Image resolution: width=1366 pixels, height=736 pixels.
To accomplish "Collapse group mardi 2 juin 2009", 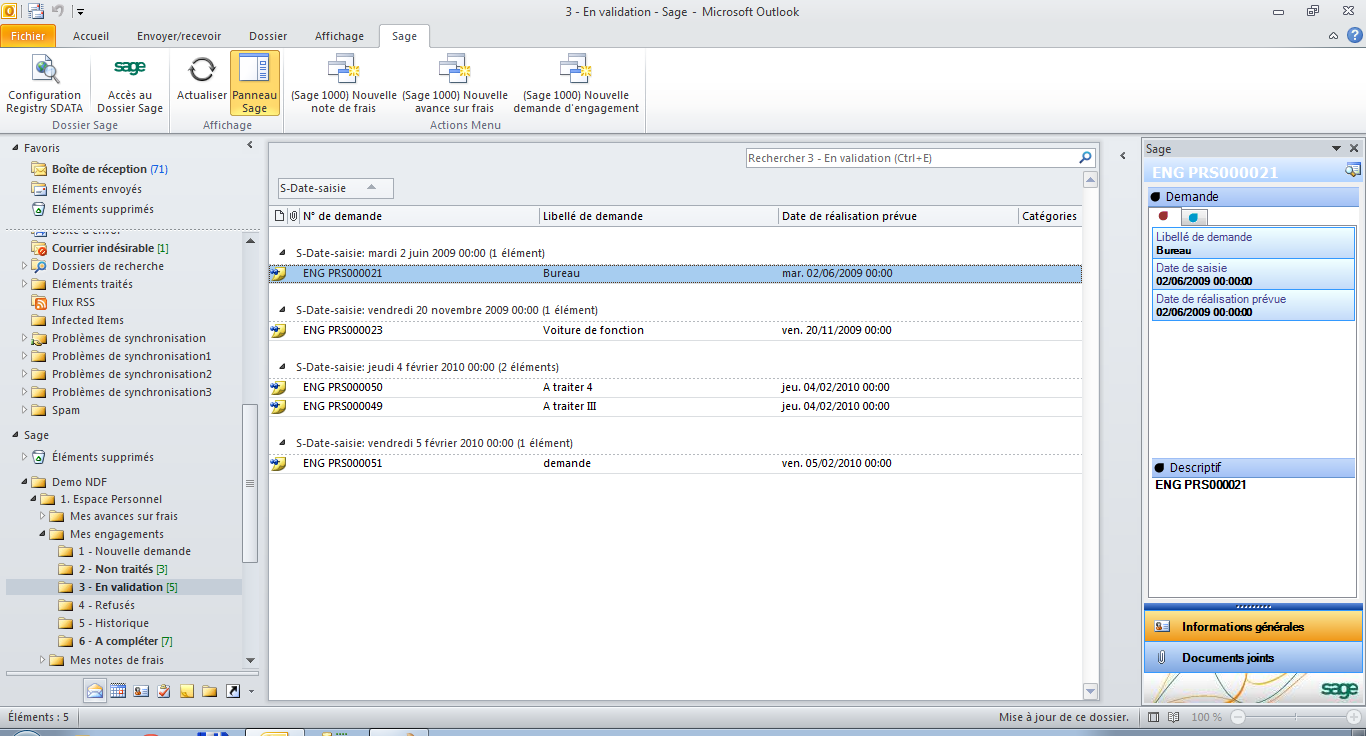I will pyautogui.click(x=282, y=253).
